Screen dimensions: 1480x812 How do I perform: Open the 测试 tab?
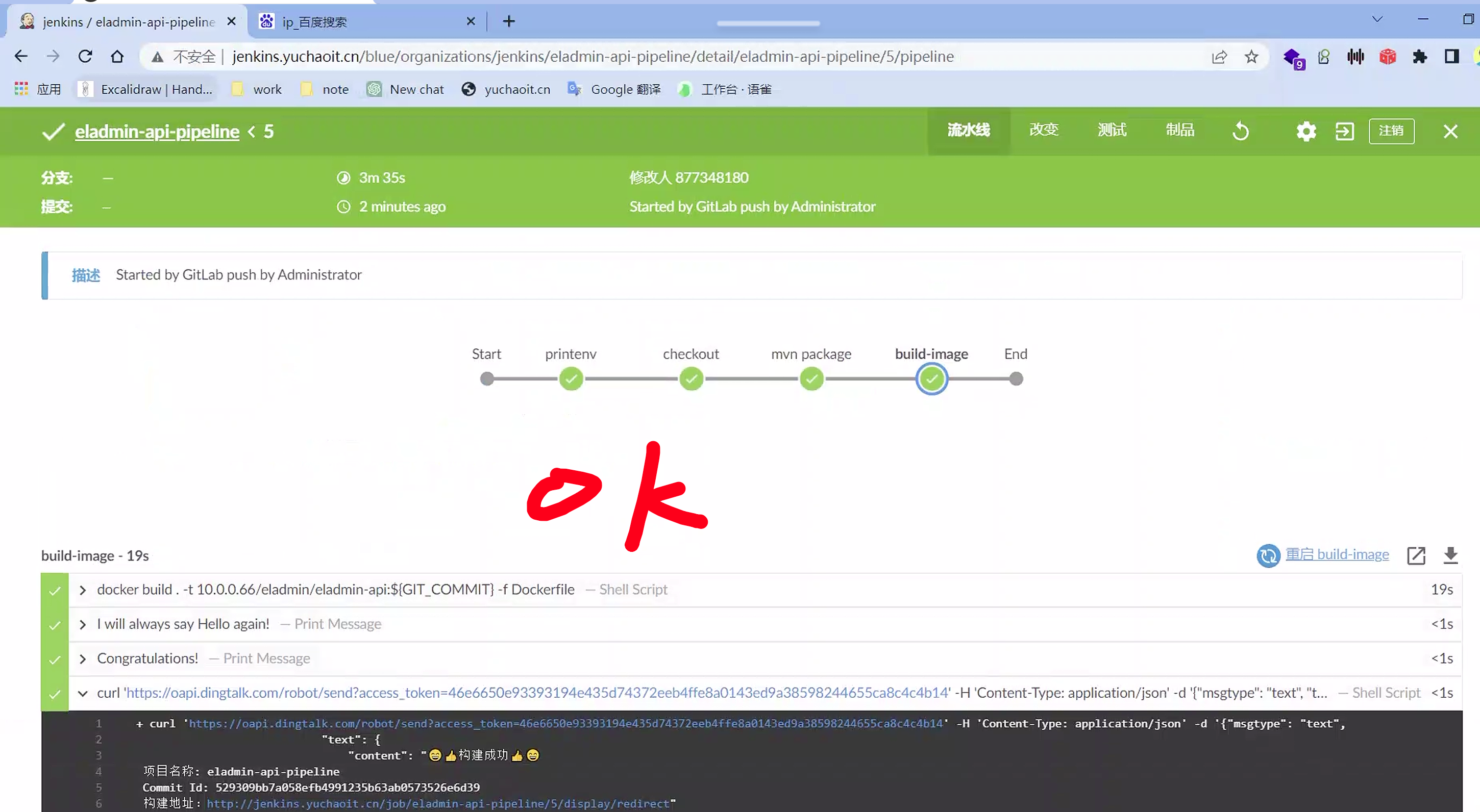(1112, 131)
